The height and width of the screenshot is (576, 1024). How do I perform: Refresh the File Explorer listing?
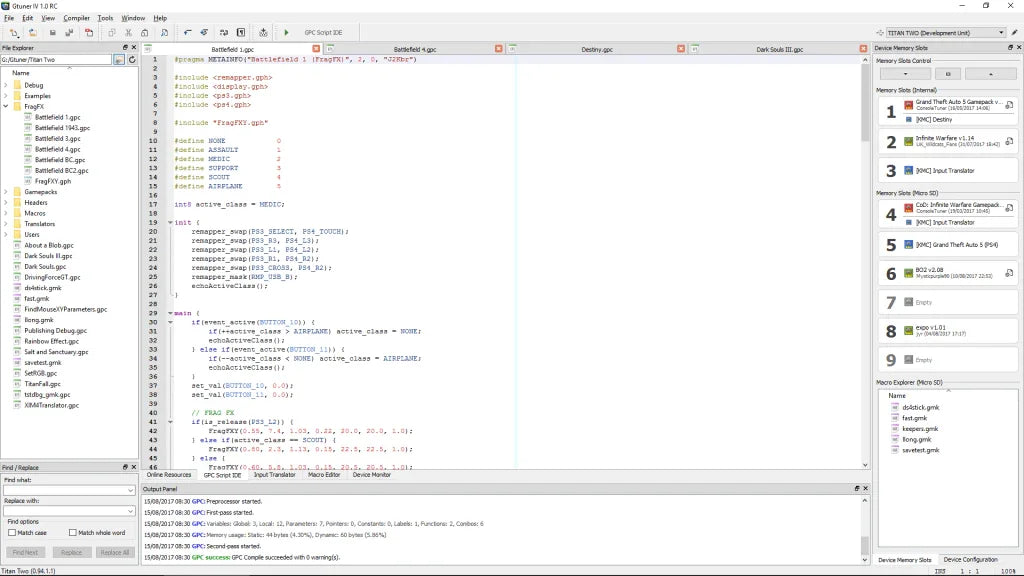pos(131,60)
